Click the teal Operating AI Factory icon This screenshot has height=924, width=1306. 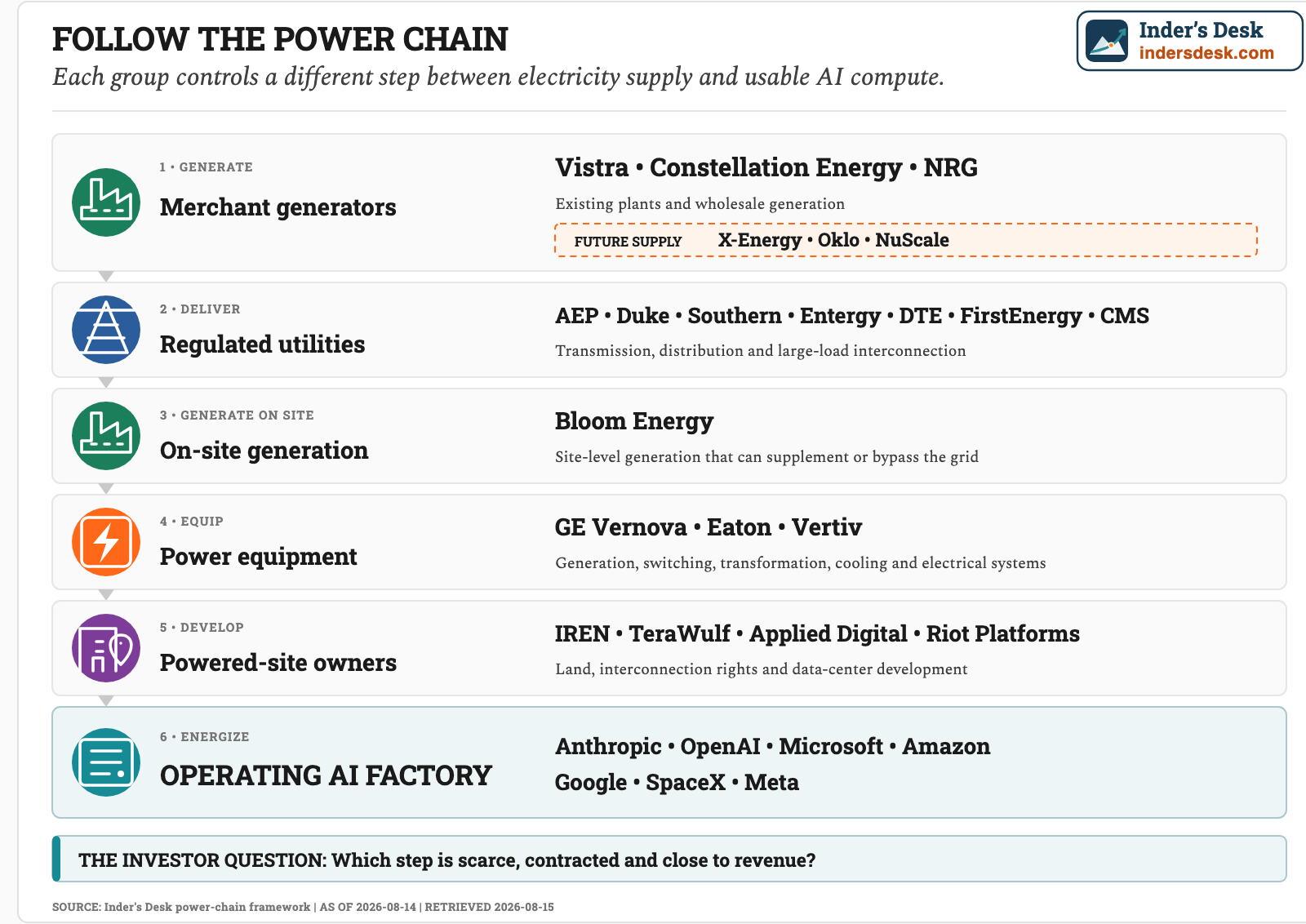click(106, 762)
